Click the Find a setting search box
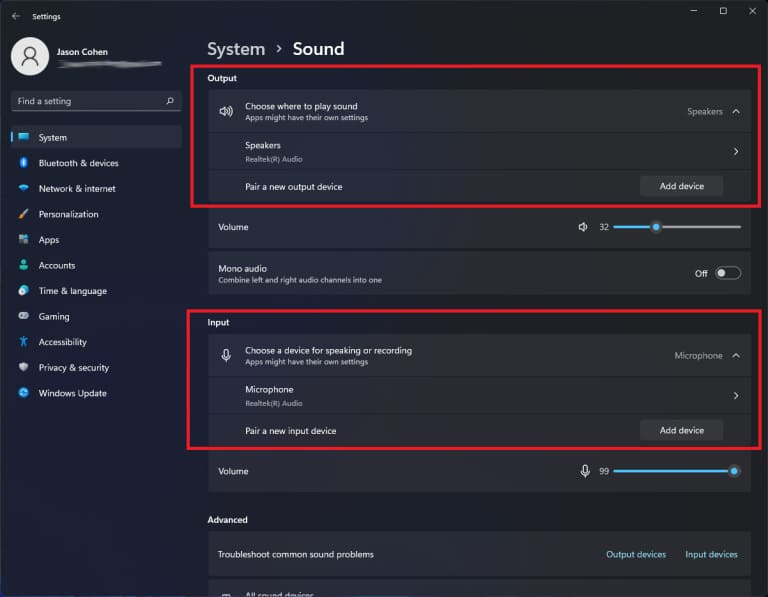 point(88,101)
